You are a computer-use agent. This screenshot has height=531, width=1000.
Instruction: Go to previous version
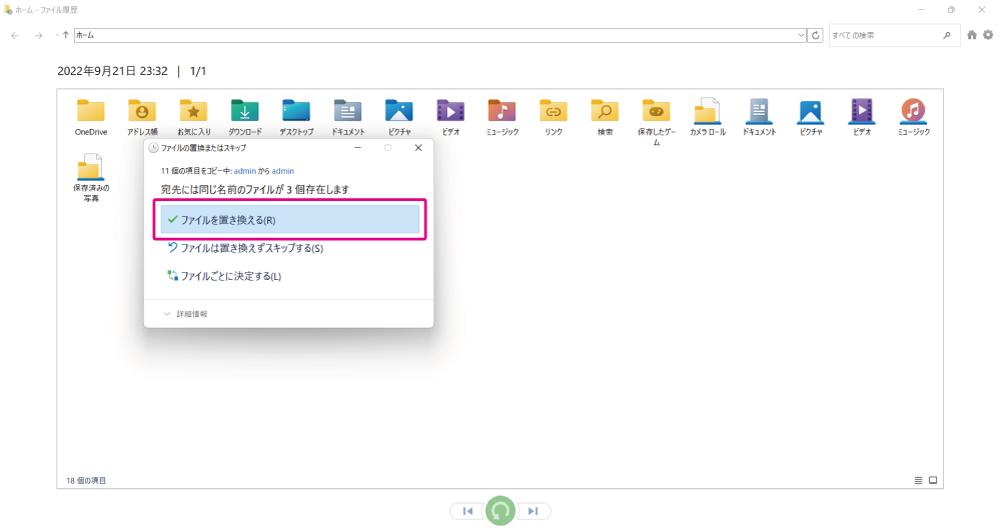pyautogui.click(x=467, y=511)
